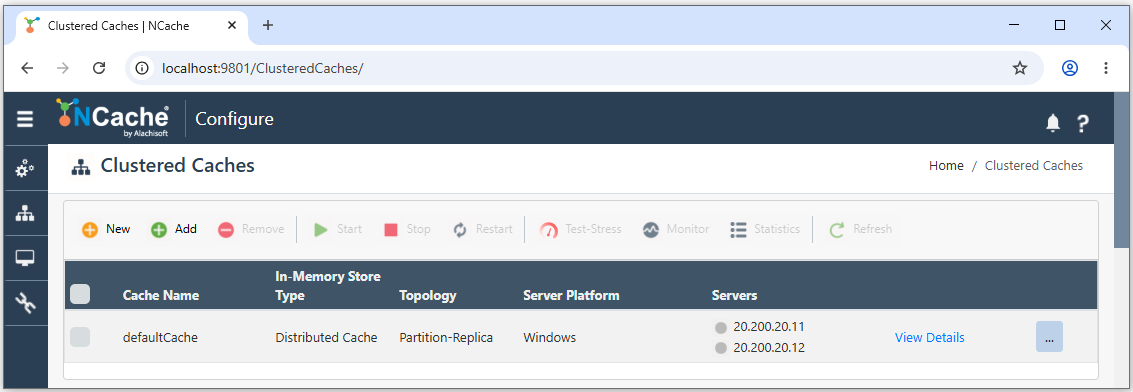This screenshot has height=392, width=1133.
Task: Reload the page with browser refresh
Action: [x=100, y=68]
